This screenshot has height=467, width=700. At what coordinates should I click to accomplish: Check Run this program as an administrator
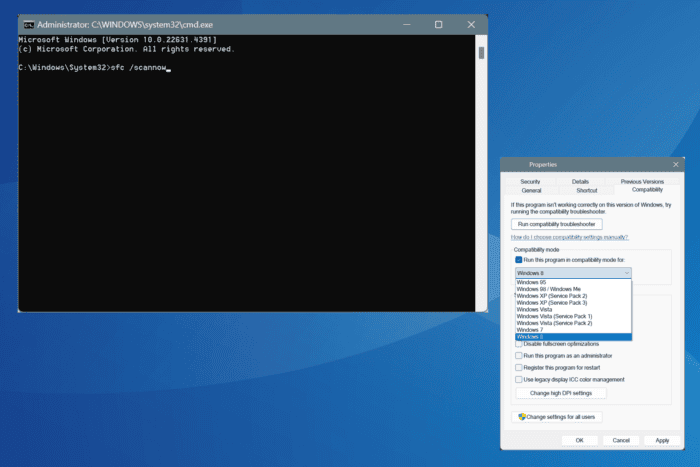pyautogui.click(x=519, y=355)
